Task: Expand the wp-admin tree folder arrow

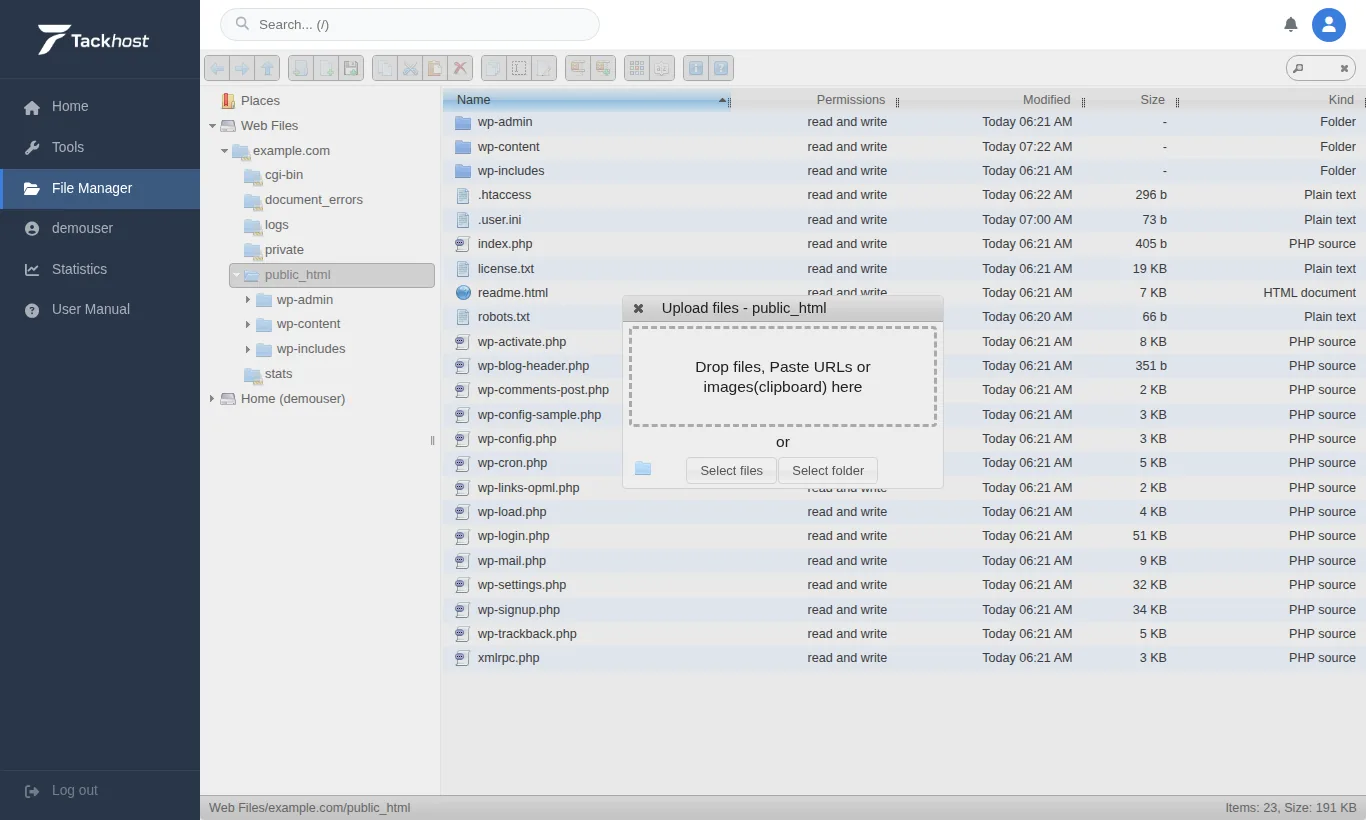Action: (x=248, y=299)
